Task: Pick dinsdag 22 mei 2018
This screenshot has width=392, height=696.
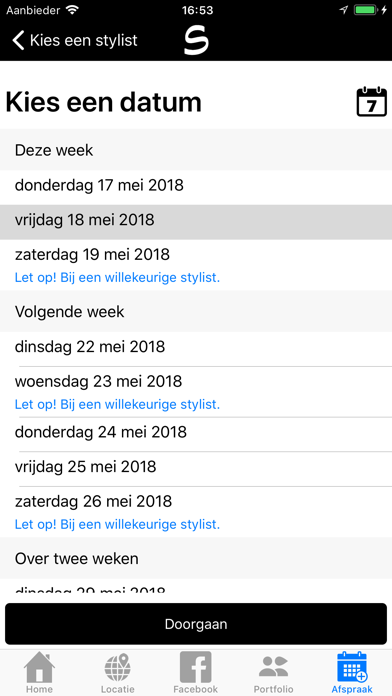Action: (196, 347)
